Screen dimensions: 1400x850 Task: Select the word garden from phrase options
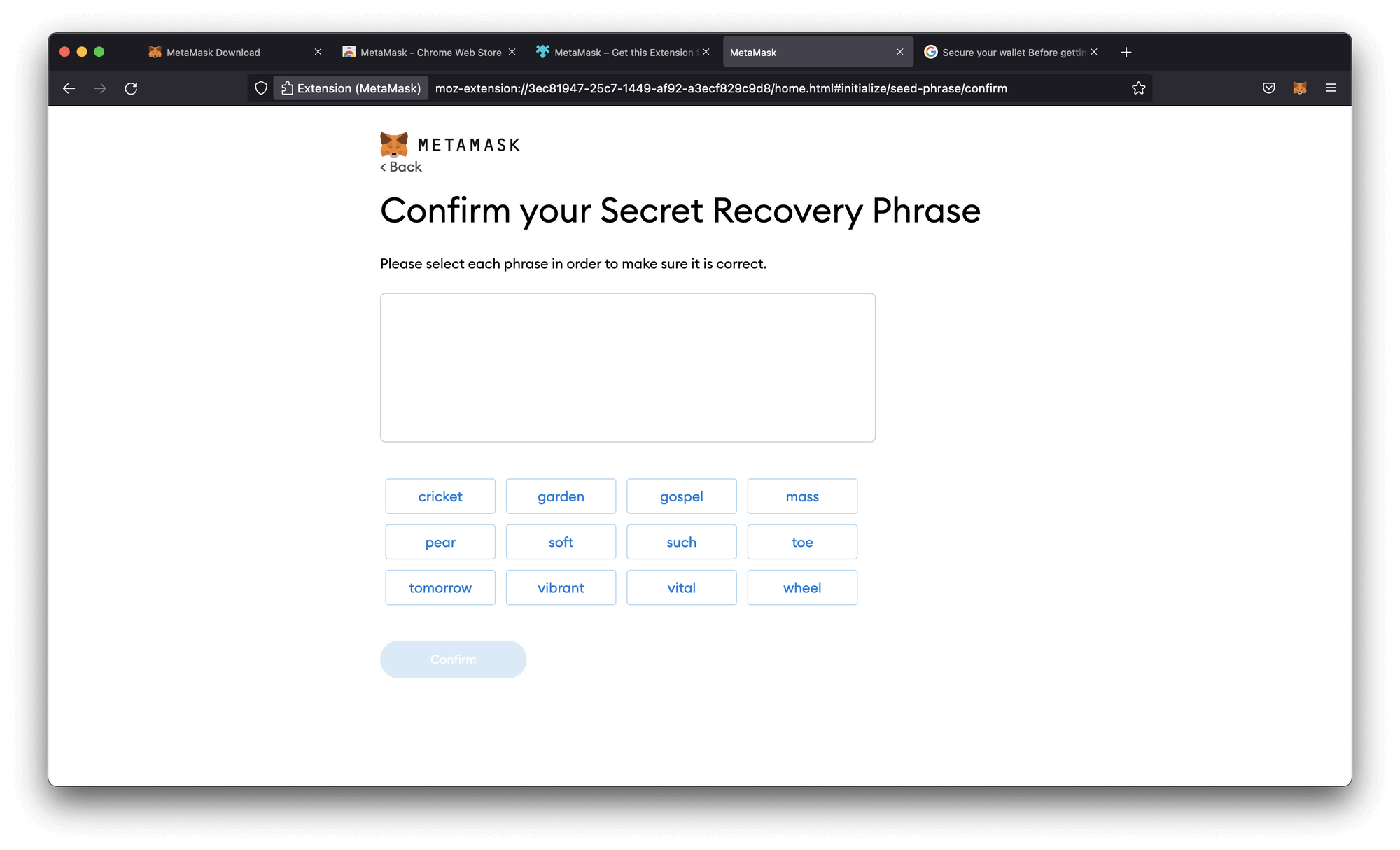click(560, 495)
